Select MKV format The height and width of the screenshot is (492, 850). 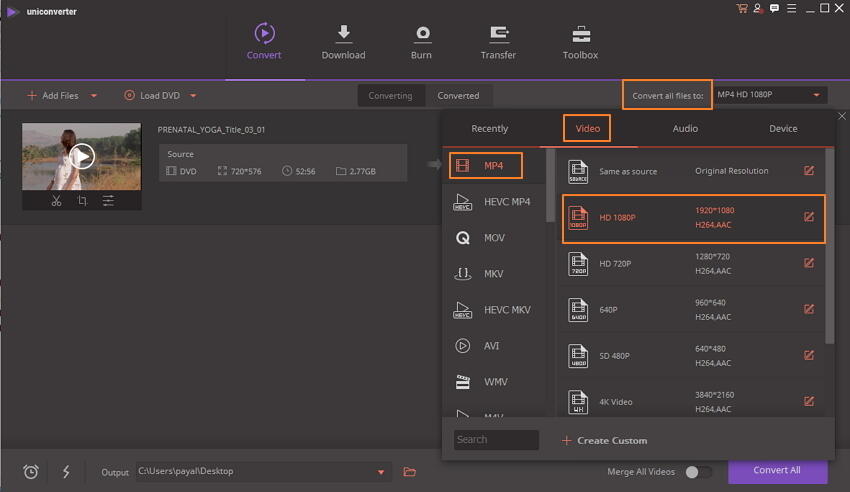click(x=494, y=274)
